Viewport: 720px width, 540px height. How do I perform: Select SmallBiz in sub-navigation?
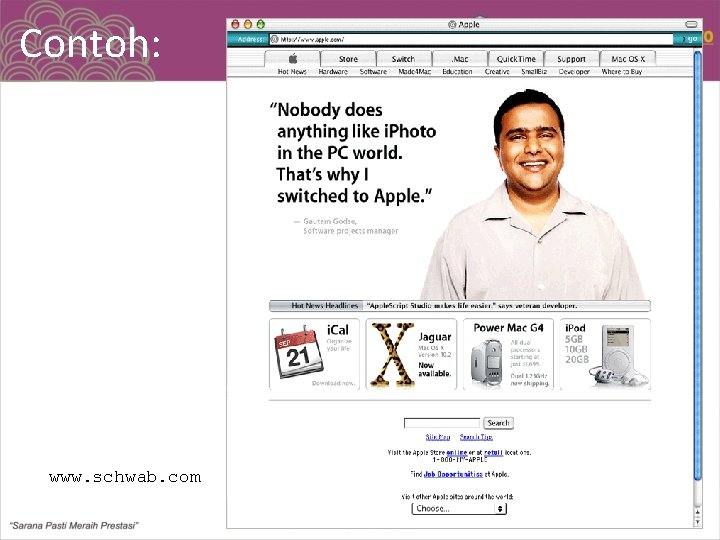coord(534,72)
